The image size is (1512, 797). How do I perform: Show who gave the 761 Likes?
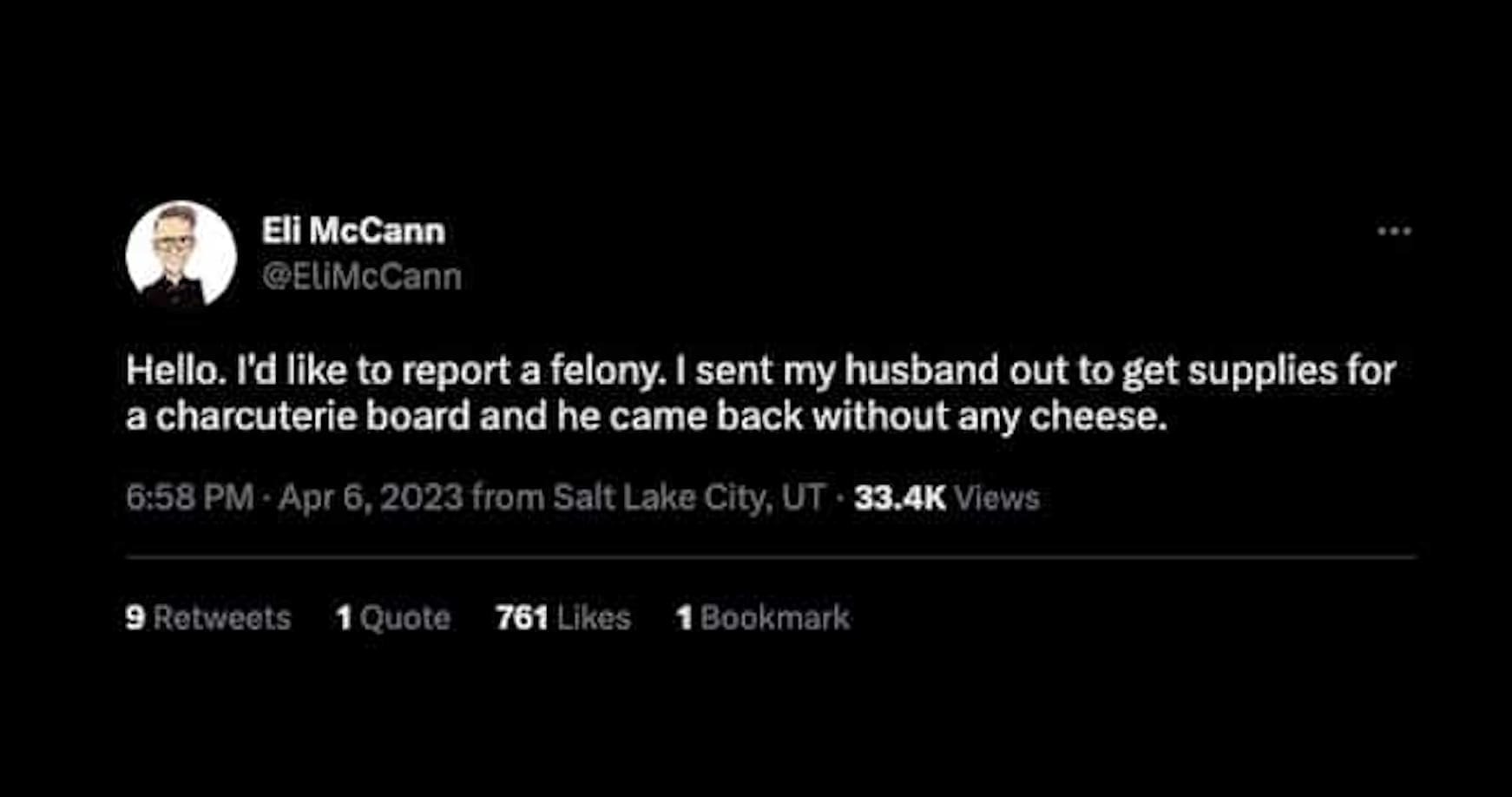pos(563,618)
